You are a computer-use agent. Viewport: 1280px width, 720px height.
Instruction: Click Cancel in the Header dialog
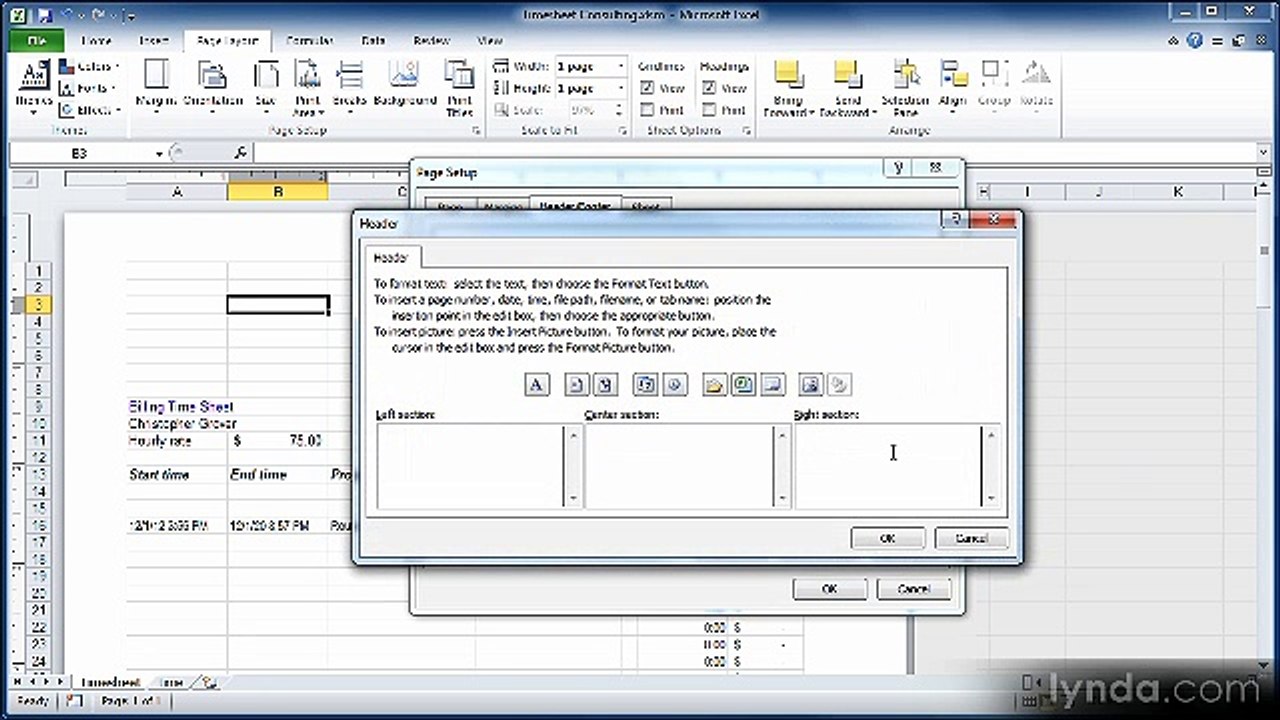coord(972,538)
